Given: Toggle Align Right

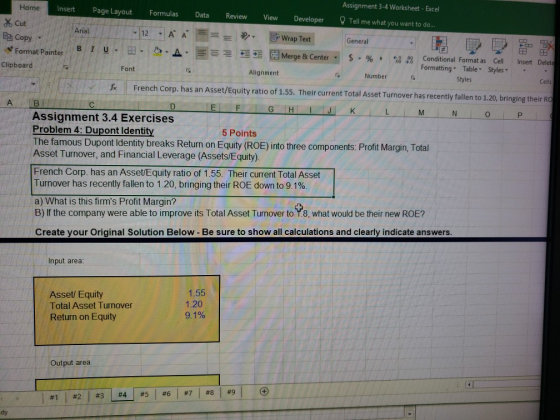Looking at the screenshot, I should coord(227,54).
